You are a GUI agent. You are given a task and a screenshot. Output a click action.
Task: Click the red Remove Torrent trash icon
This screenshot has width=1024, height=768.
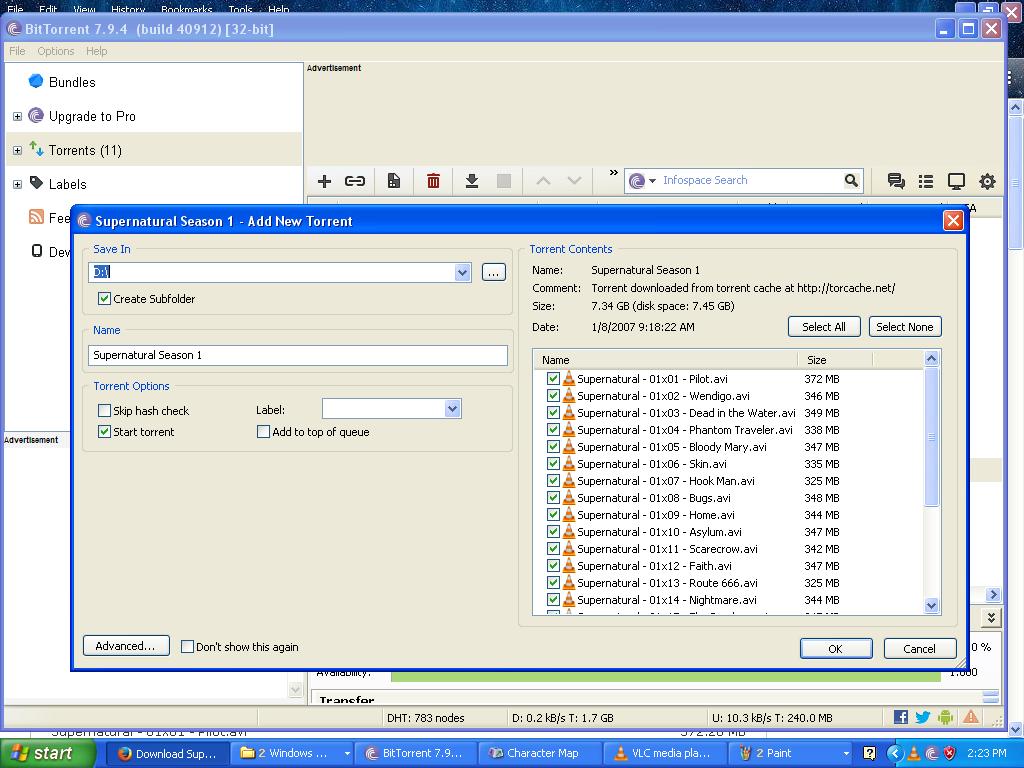pyautogui.click(x=433, y=181)
